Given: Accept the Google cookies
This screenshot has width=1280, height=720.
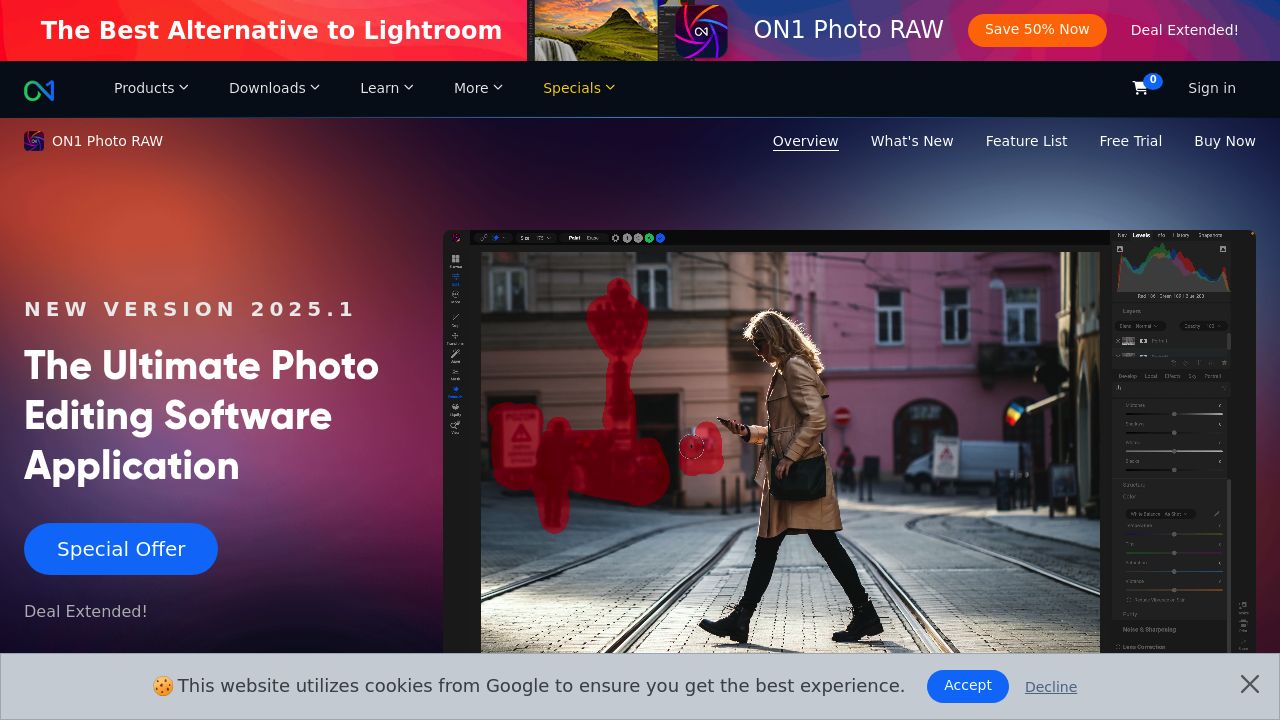Looking at the screenshot, I should tap(968, 686).
